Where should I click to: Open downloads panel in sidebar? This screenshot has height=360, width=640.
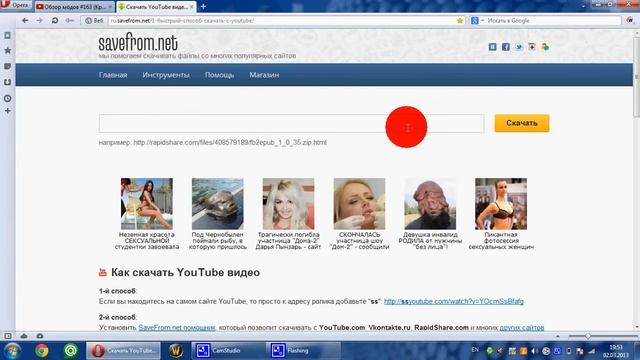click(x=7, y=82)
